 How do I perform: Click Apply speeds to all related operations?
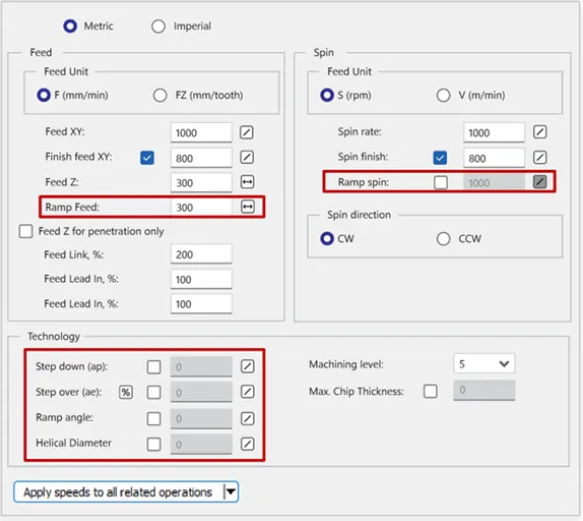(118, 492)
